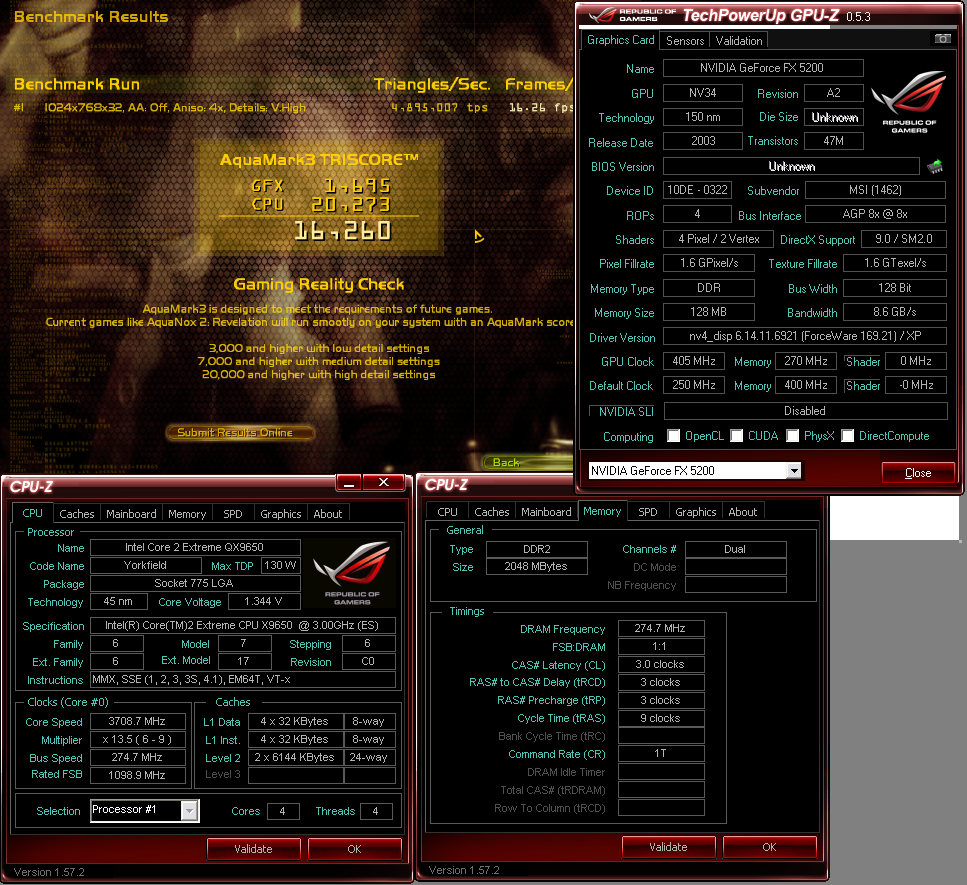Image resolution: width=967 pixels, height=885 pixels.
Task: Close the left CPU-Z window with X
Action: (x=384, y=482)
